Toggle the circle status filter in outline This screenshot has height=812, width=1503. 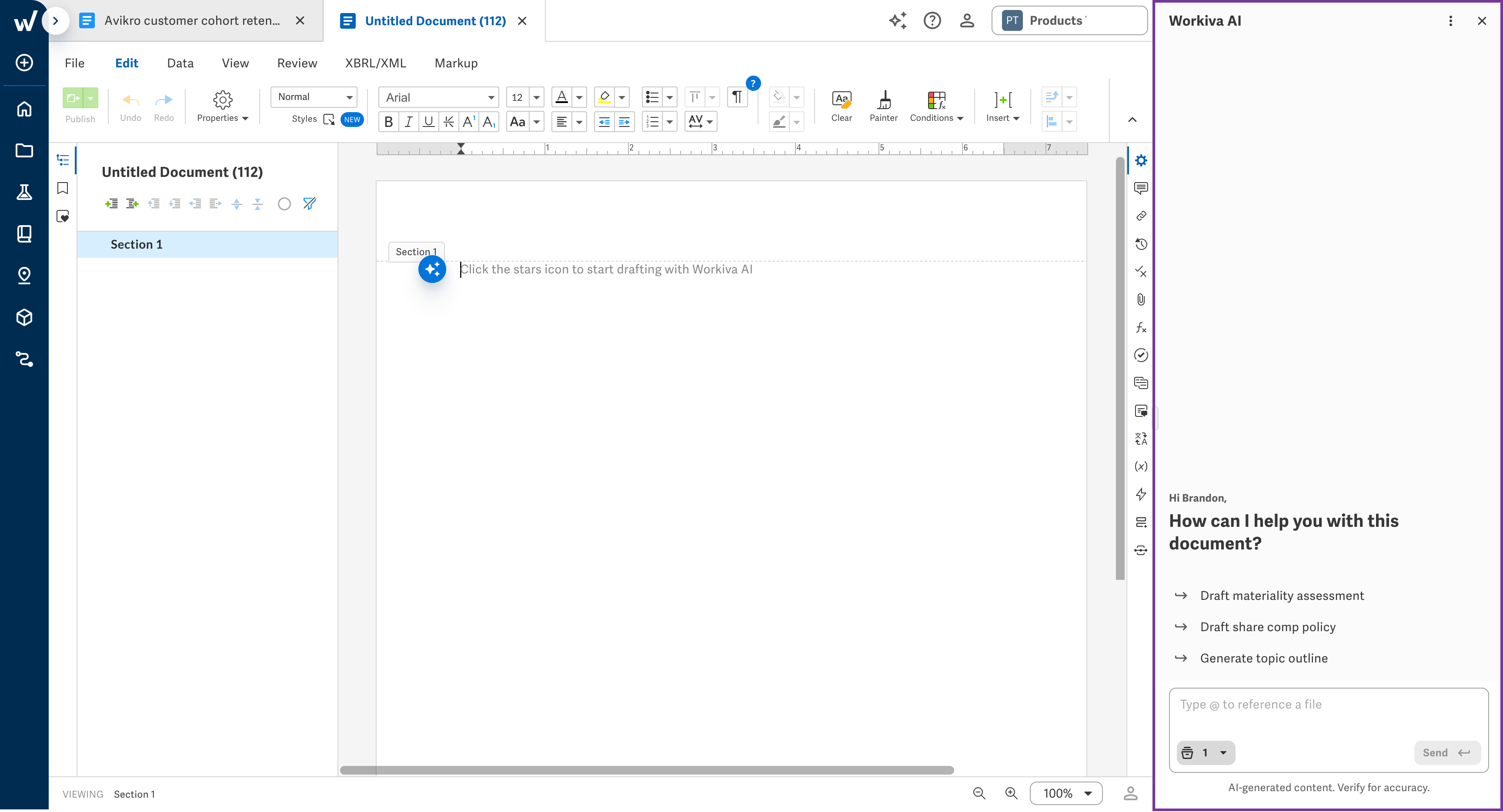click(284, 203)
